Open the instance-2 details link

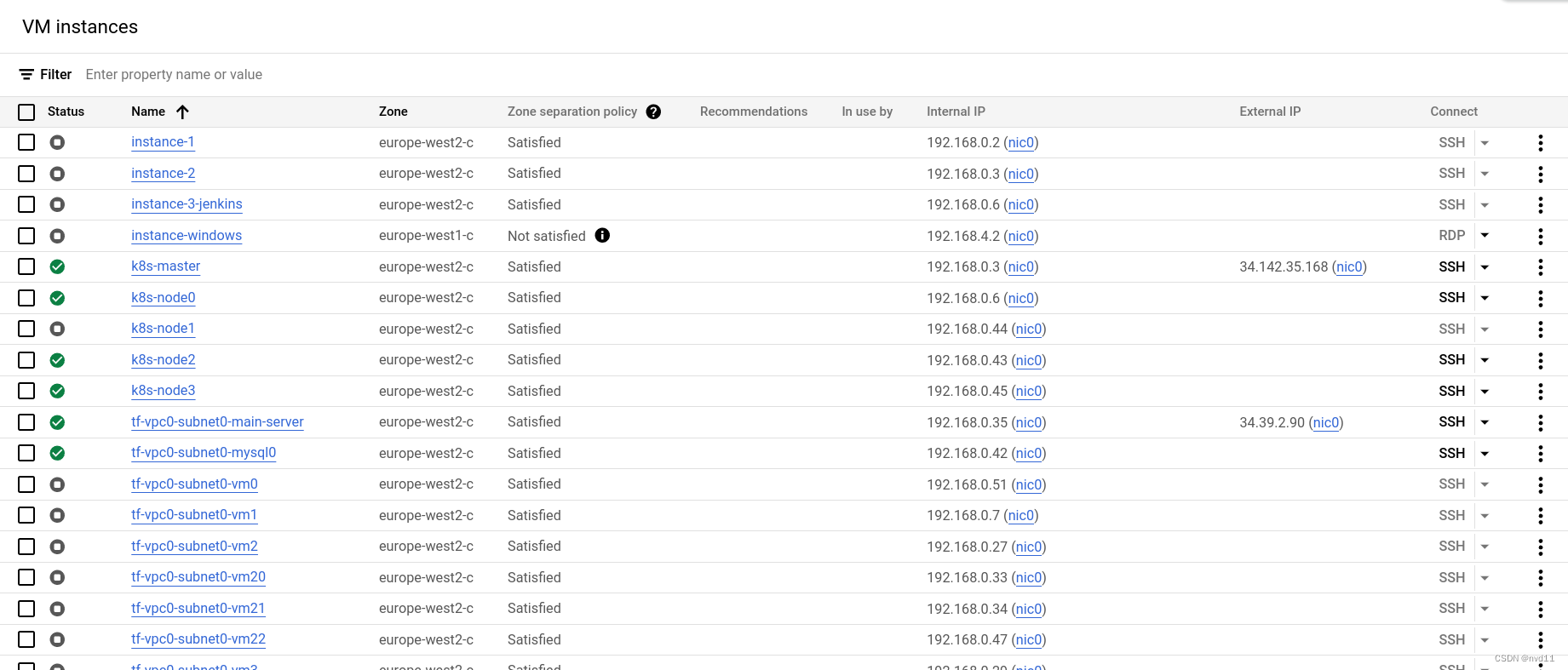pos(163,174)
